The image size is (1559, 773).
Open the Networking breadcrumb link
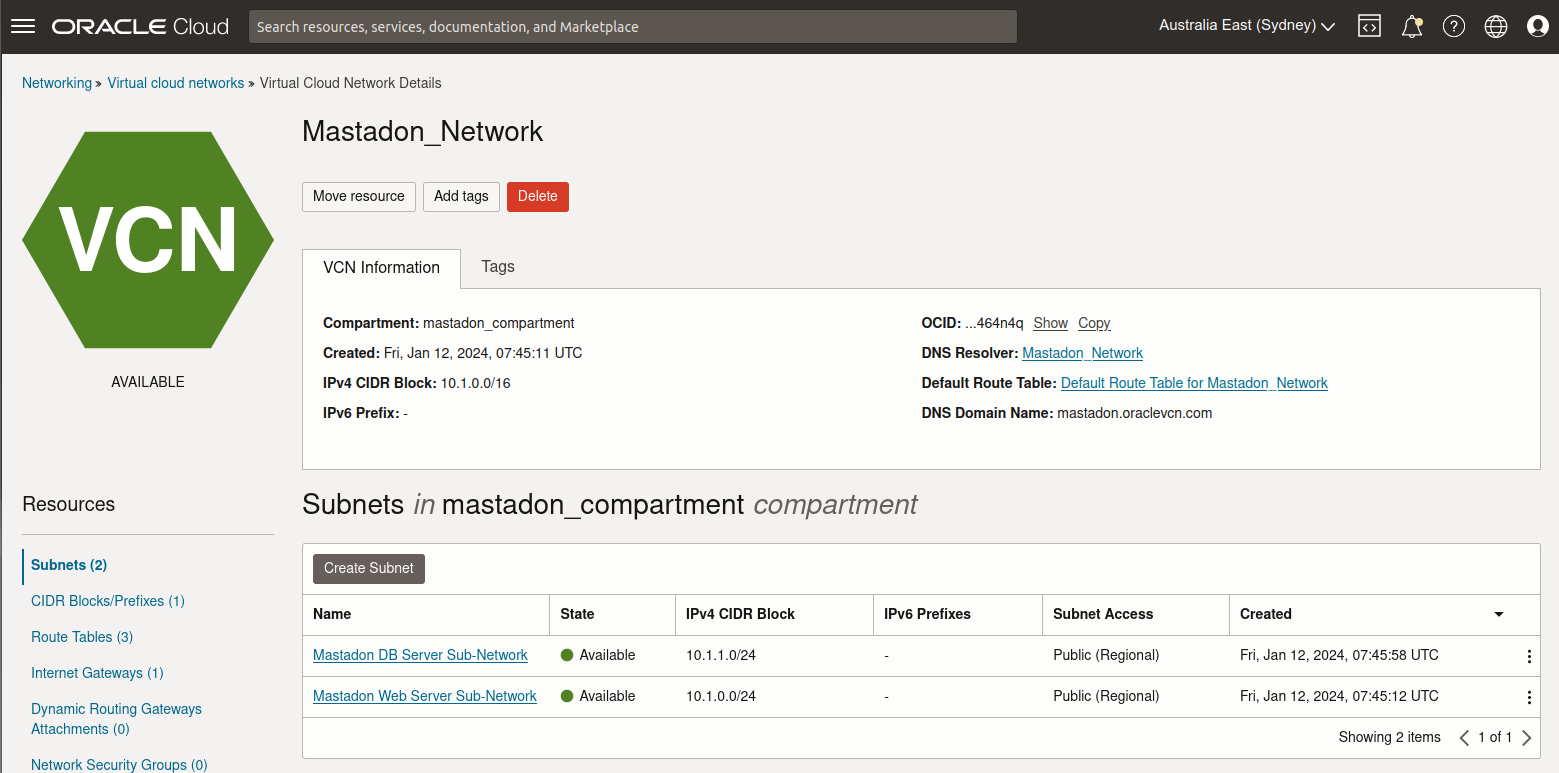(57, 83)
